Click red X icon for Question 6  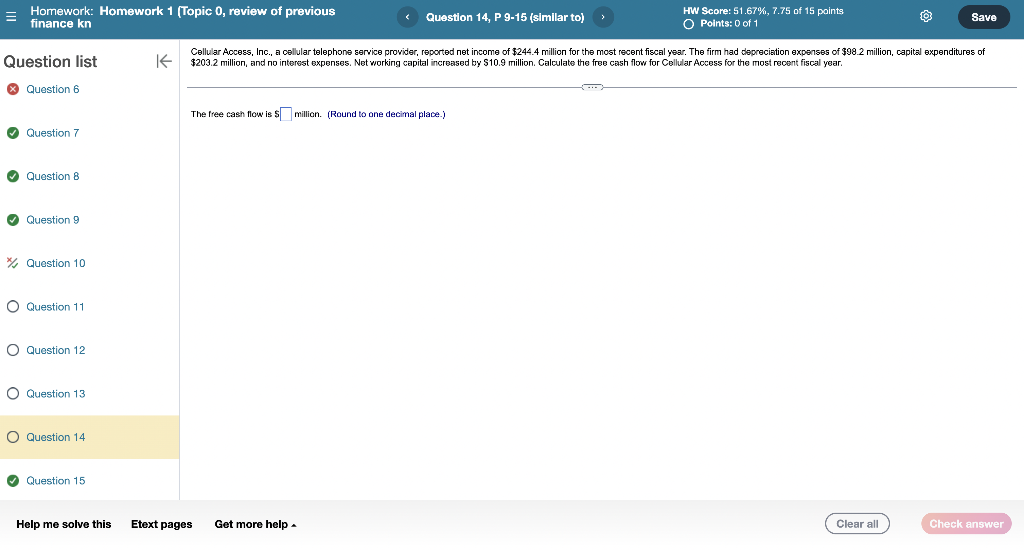point(13,89)
